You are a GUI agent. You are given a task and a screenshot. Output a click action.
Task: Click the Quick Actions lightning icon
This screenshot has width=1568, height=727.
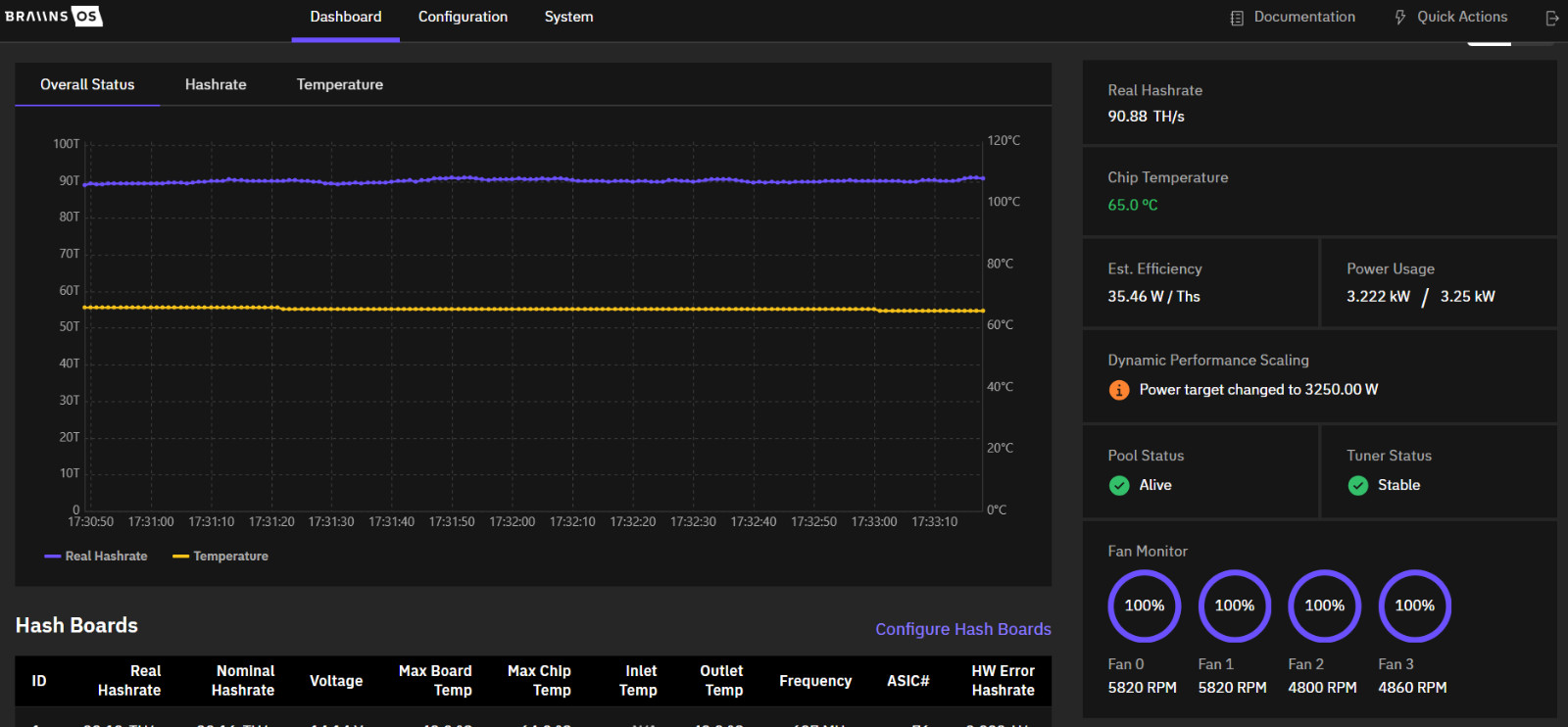pyautogui.click(x=1400, y=17)
